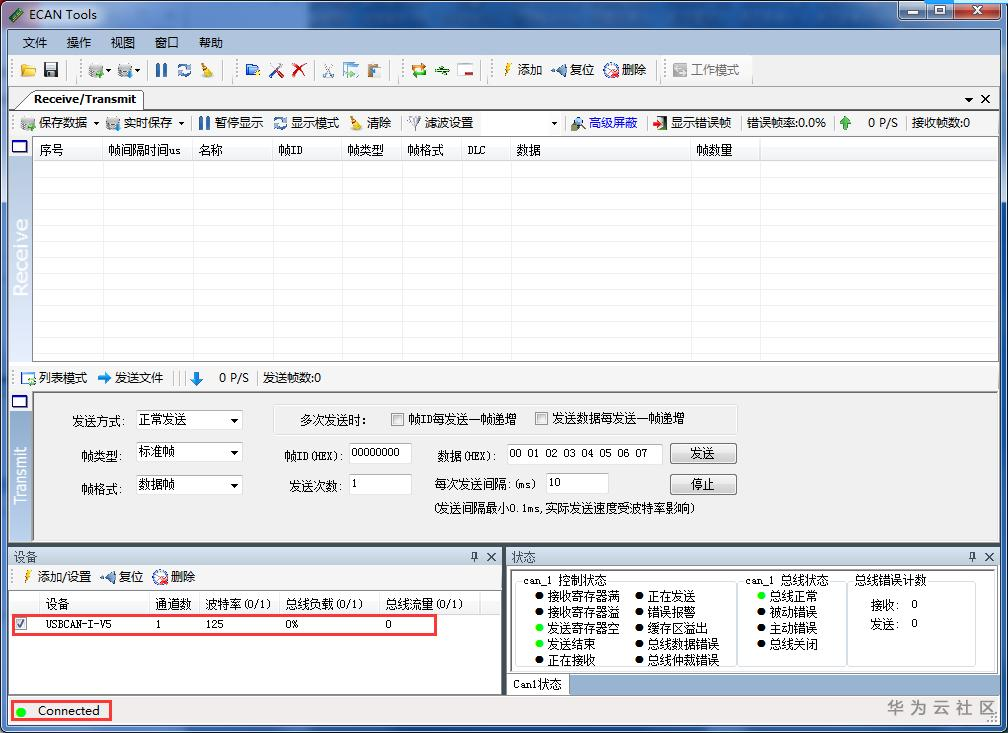Toggle the Receive panel square icon
This screenshot has width=1008, height=733.
(20, 147)
